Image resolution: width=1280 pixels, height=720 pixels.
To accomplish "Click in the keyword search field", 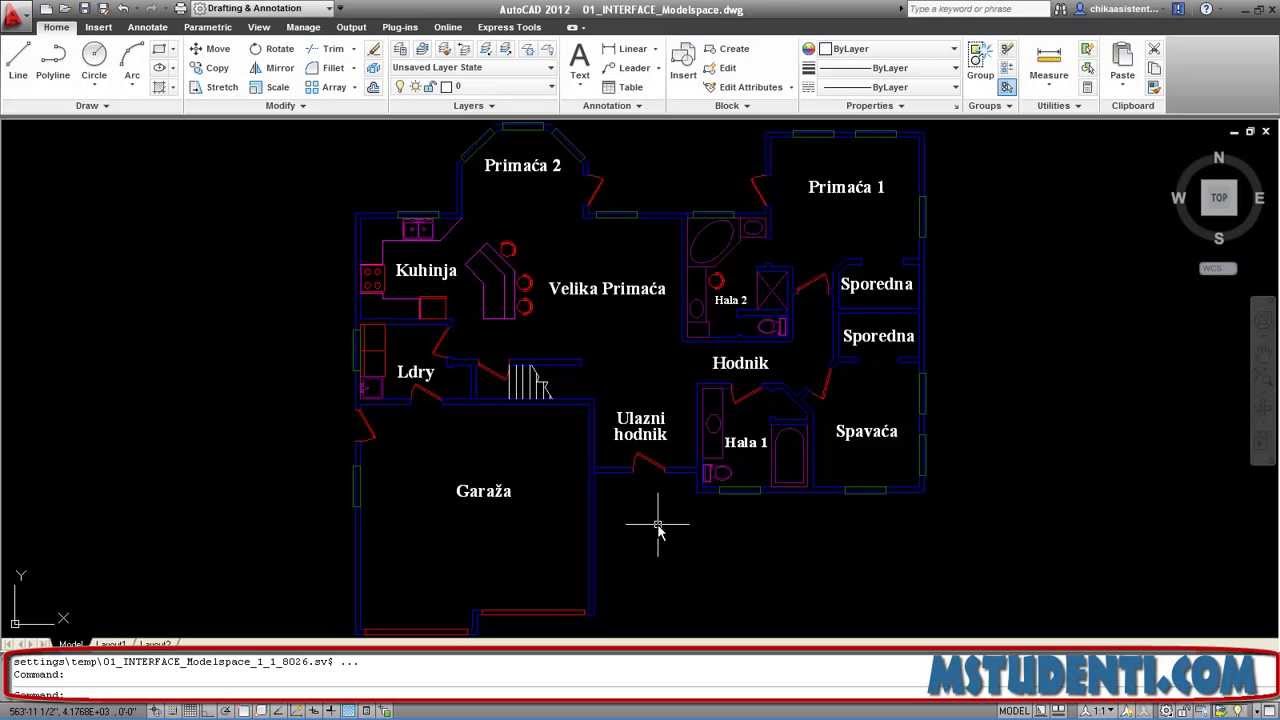I will coord(978,8).
